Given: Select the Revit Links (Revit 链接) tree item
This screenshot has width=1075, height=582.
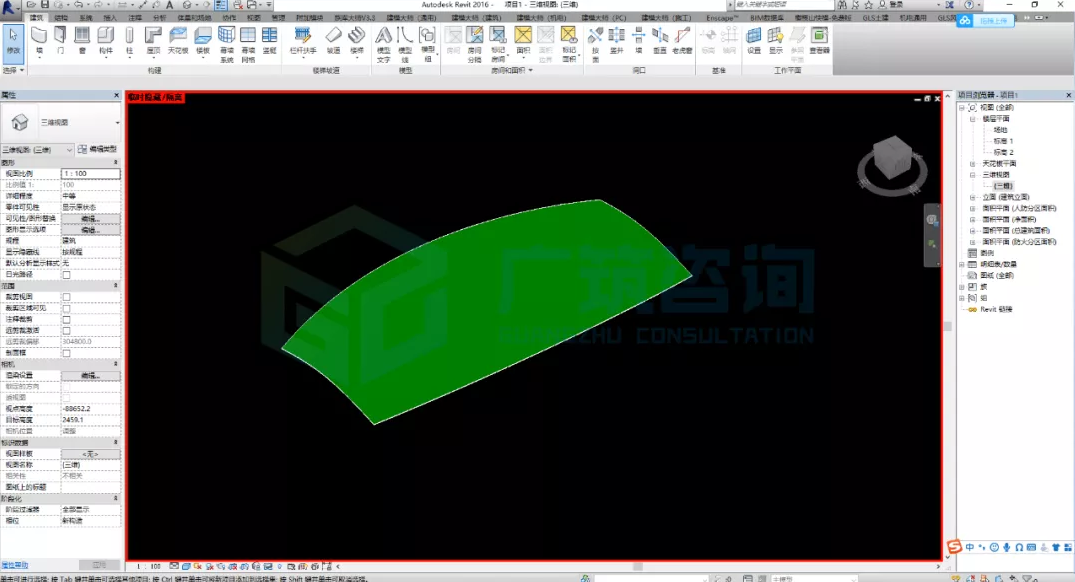Looking at the screenshot, I should 995,309.
